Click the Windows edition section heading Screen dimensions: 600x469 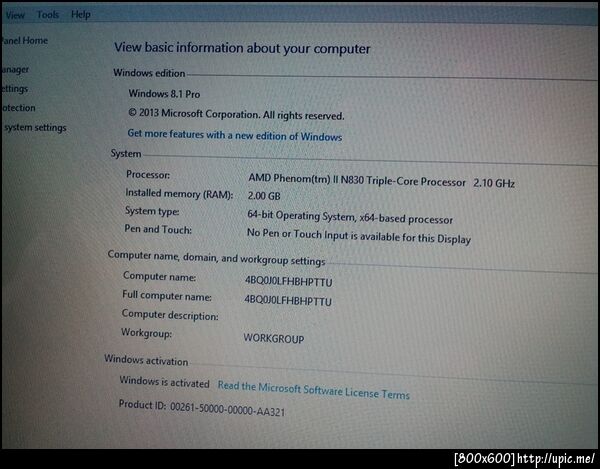pos(149,73)
